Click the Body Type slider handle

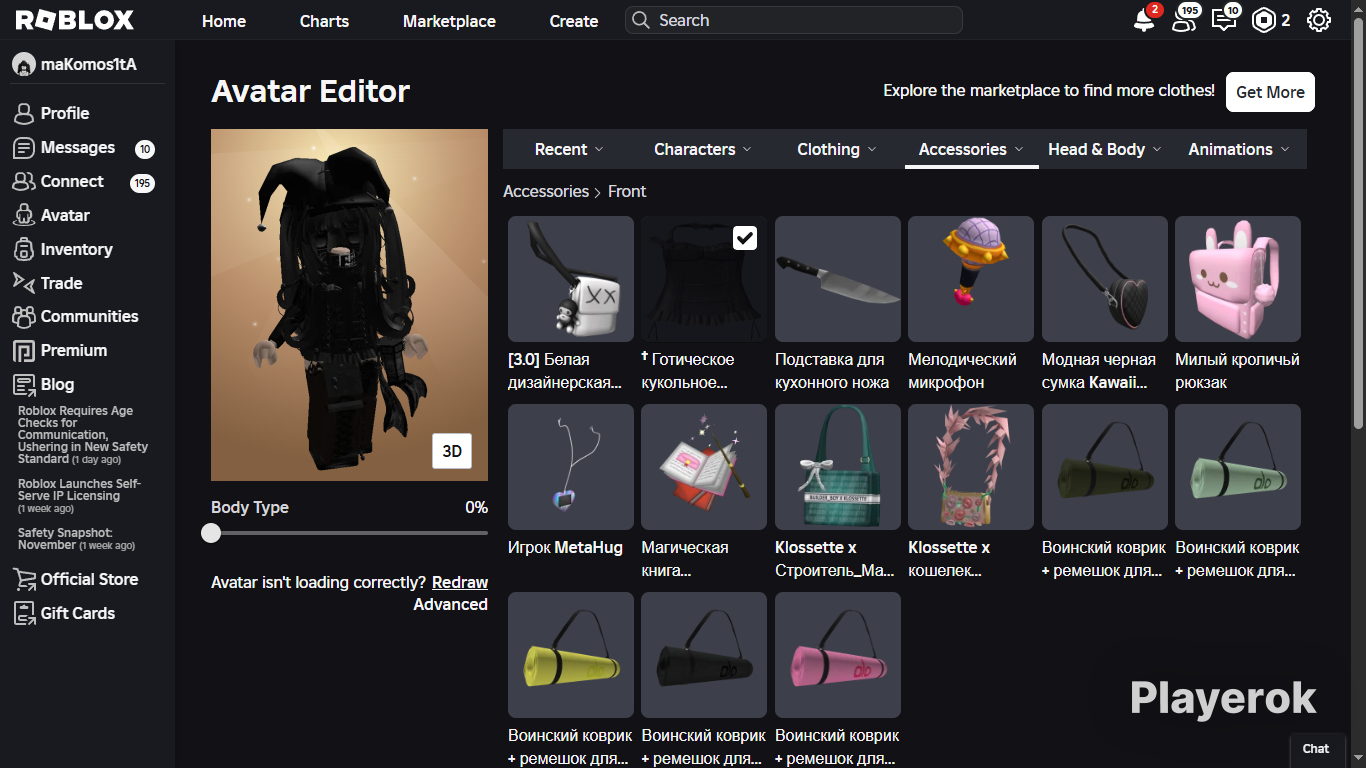click(x=211, y=533)
